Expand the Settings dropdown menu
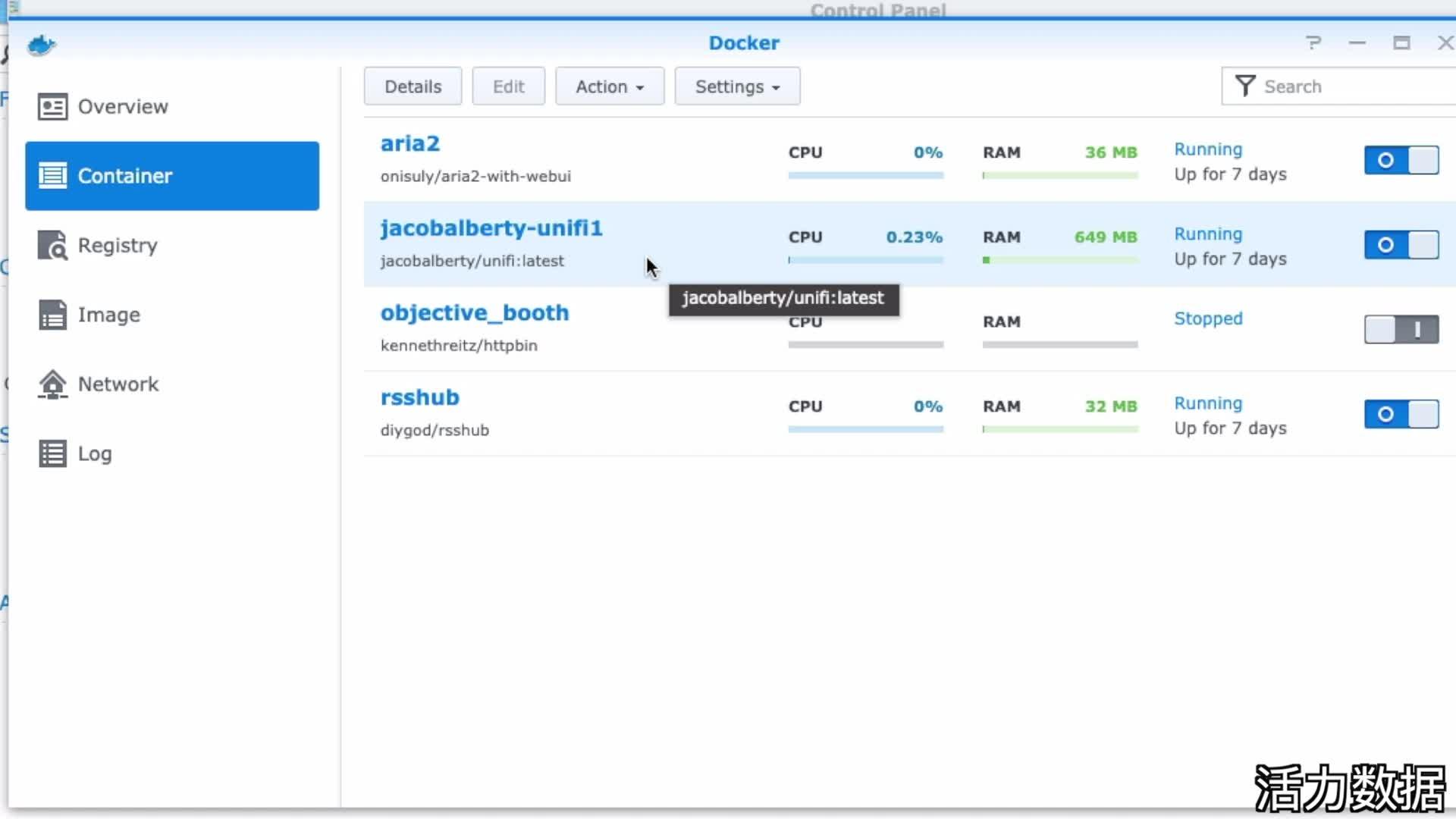Screen dimensions: 1456x819 (737, 86)
